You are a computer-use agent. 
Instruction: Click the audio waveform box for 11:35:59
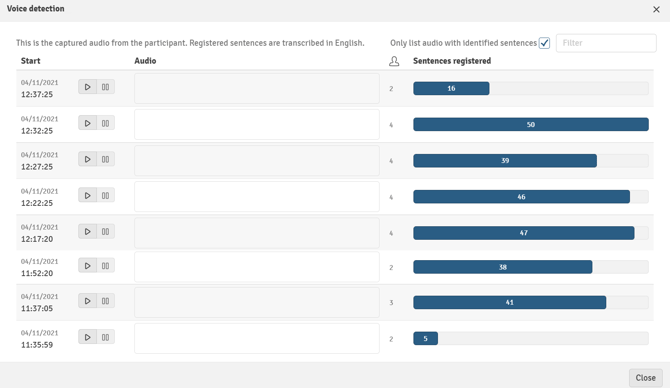coord(257,338)
